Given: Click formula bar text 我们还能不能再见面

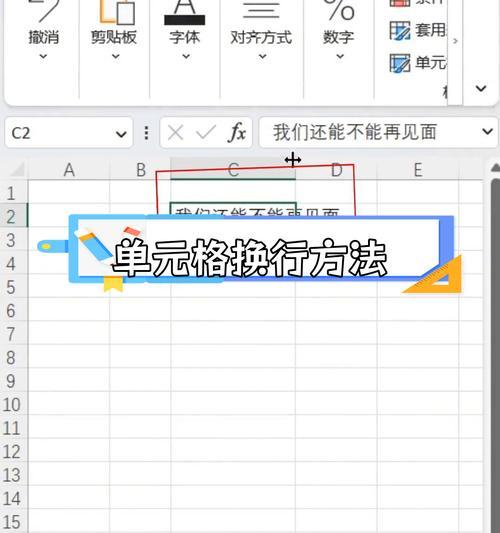Looking at the screenshot, I should tap(355, 132).
